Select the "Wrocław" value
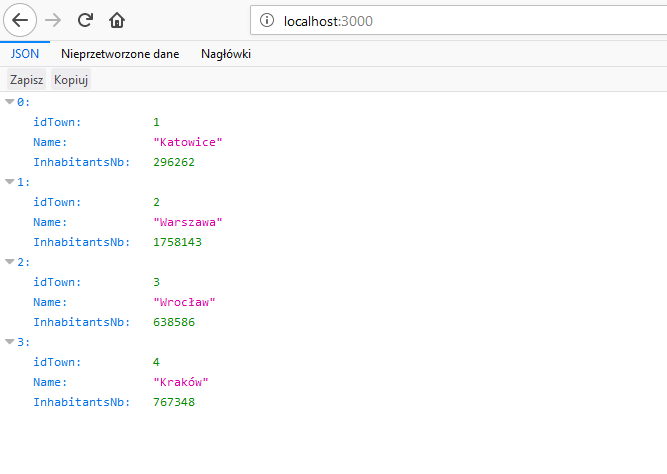The width and height of the screenshot is (667, 474). [184, 302]
